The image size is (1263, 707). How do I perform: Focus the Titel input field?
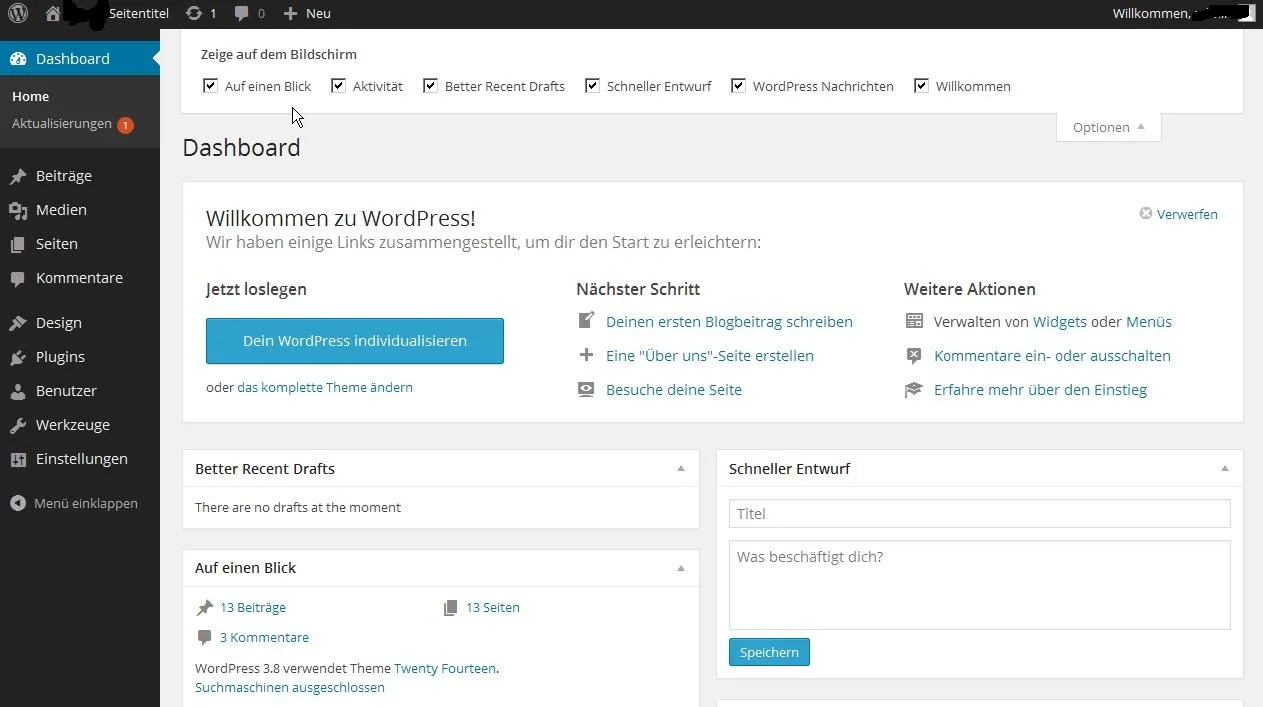[x=980, y=513]
